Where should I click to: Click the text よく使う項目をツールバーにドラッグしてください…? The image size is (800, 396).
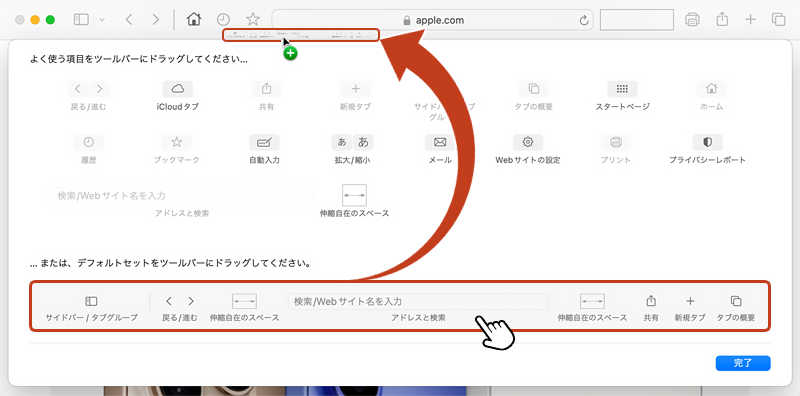click(139, 59)
